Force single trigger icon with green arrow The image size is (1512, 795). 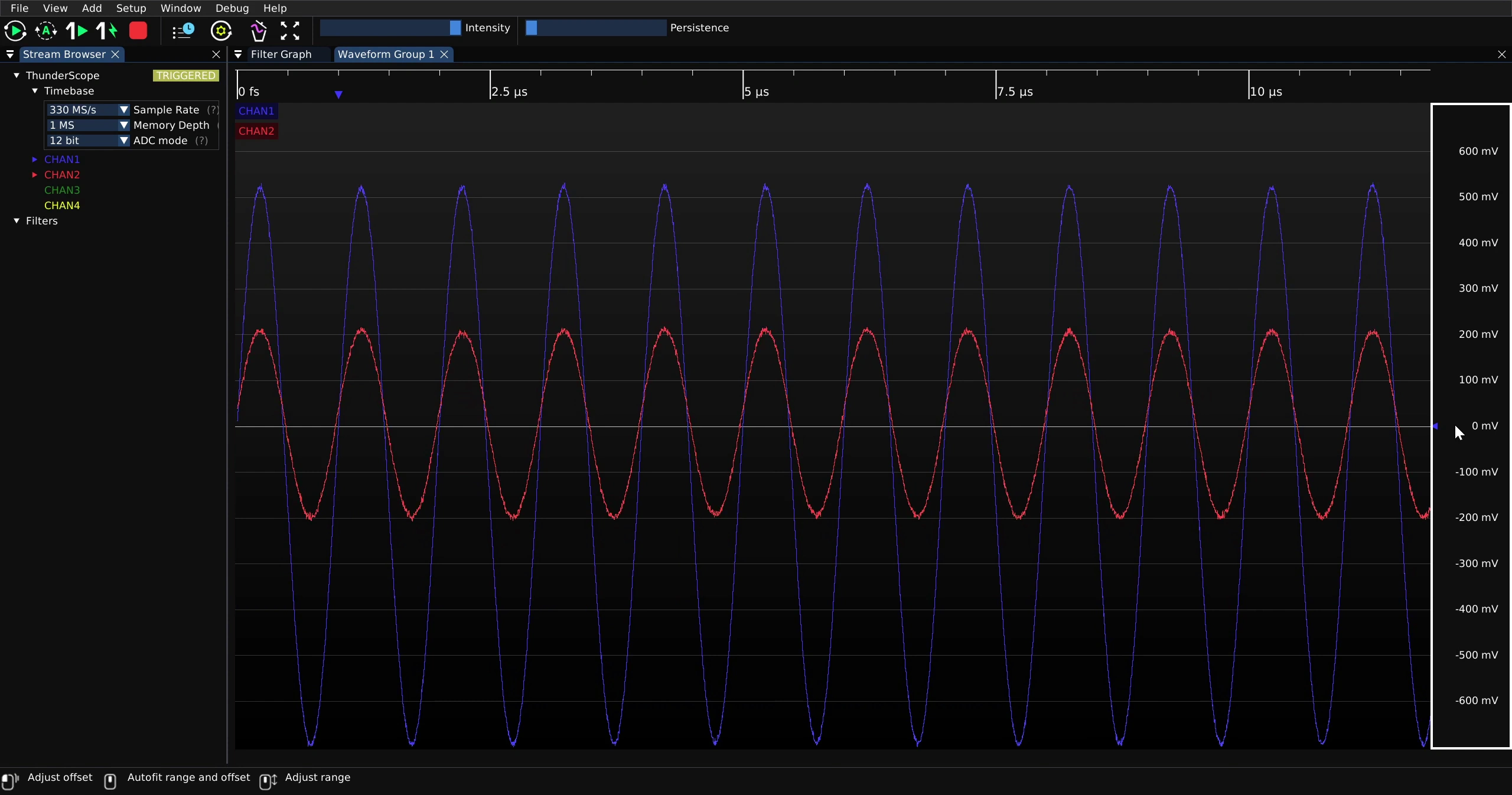coord(107,31)
